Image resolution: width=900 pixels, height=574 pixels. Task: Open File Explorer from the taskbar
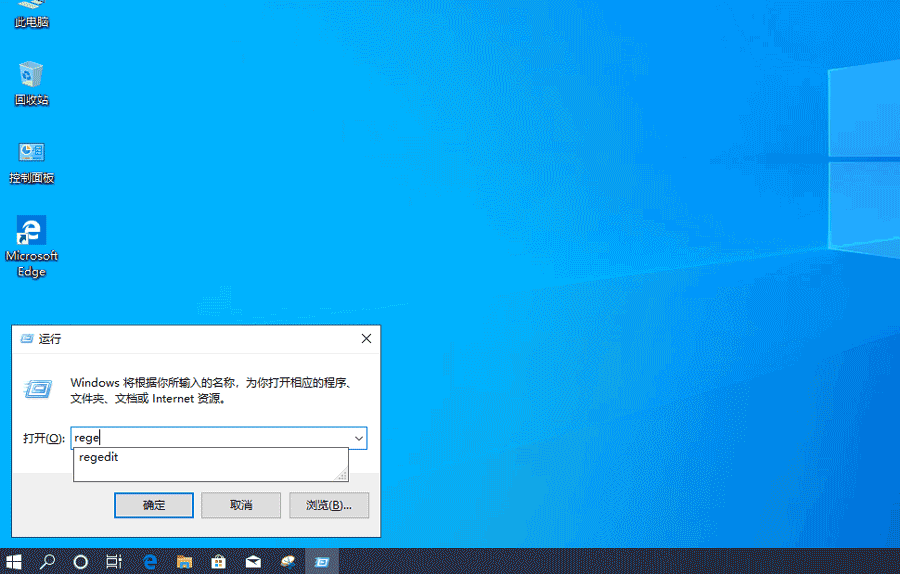[x=184, y=561]
